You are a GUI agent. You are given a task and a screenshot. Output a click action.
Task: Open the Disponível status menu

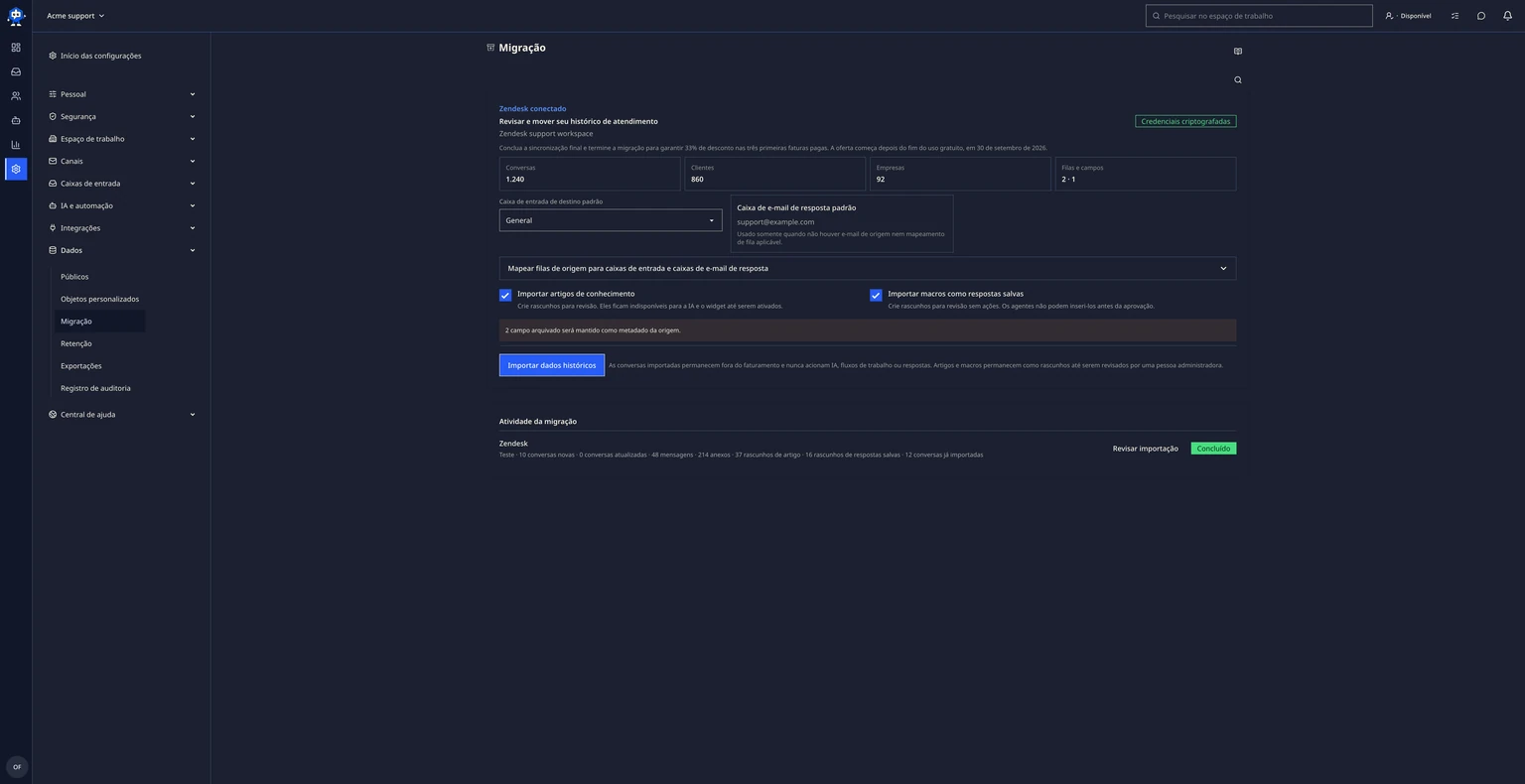pos(1408,16)
